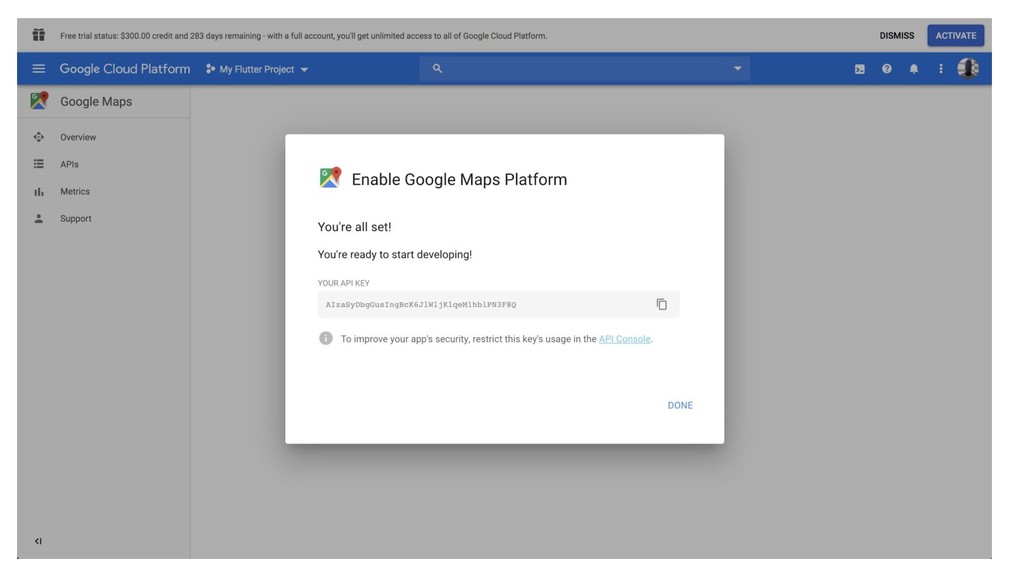Screen dimensions: 1024x576
Task: Collapse the sidebar with arrow icon
Action: coord(38,541)
